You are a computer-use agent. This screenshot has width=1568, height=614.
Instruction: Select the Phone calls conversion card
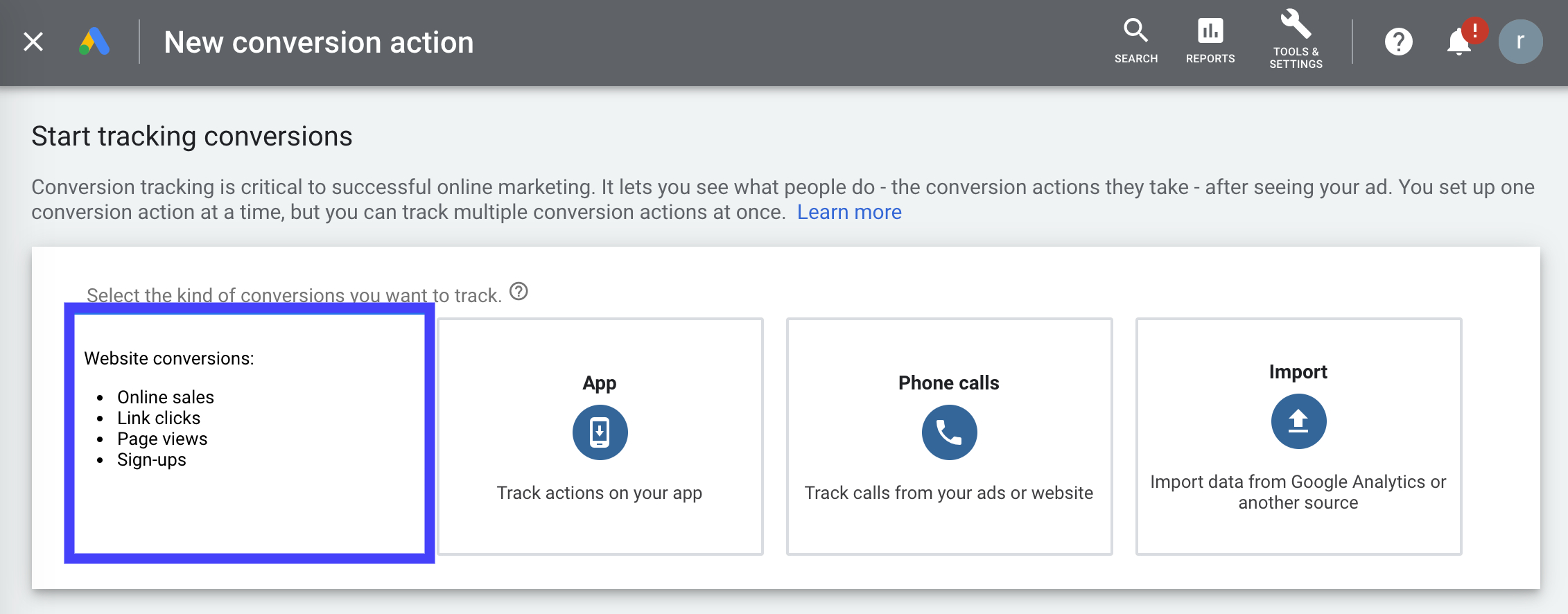[950, 437]
